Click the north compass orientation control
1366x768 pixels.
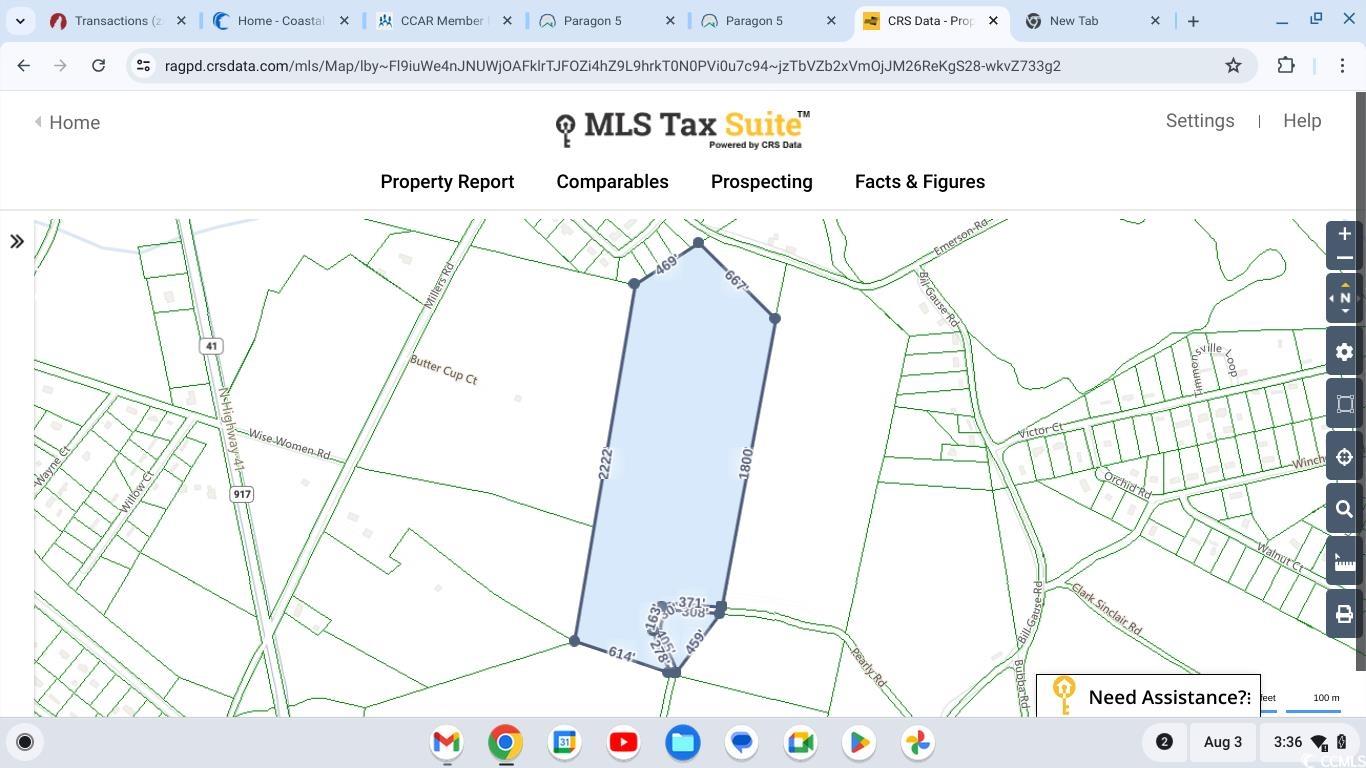coord(1344,298)
